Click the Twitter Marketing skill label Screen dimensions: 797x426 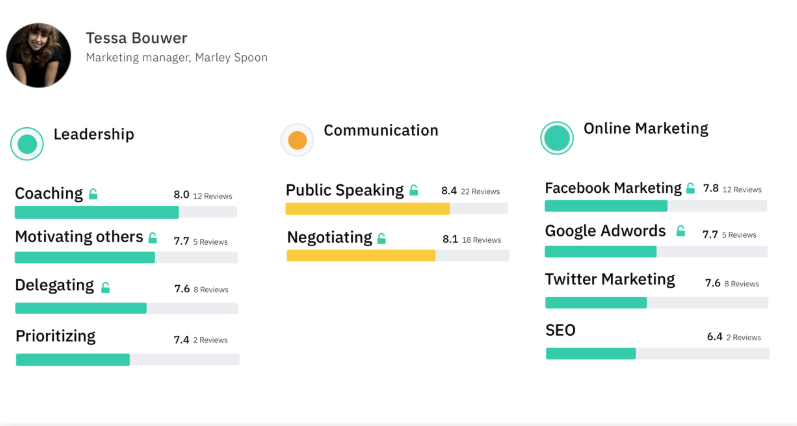[x=610, y=279]
